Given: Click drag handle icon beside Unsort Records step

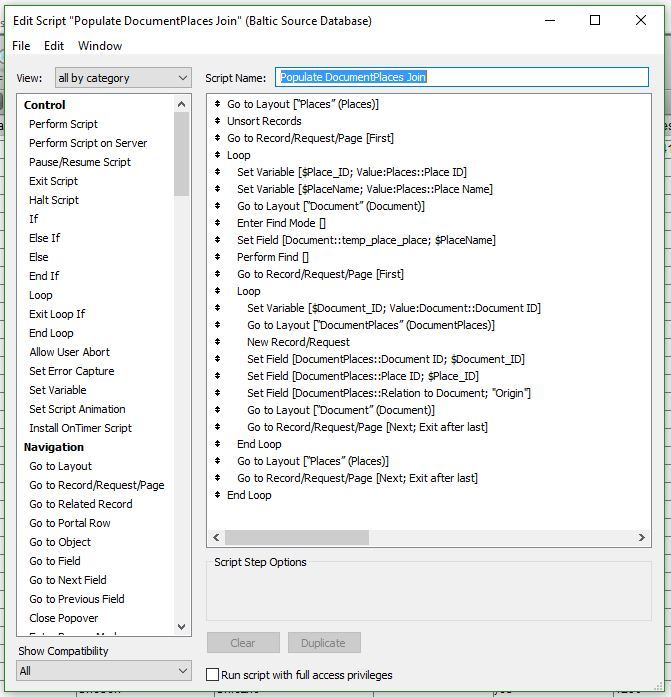Looking at the screenshot, I should (x=217, y=120).
